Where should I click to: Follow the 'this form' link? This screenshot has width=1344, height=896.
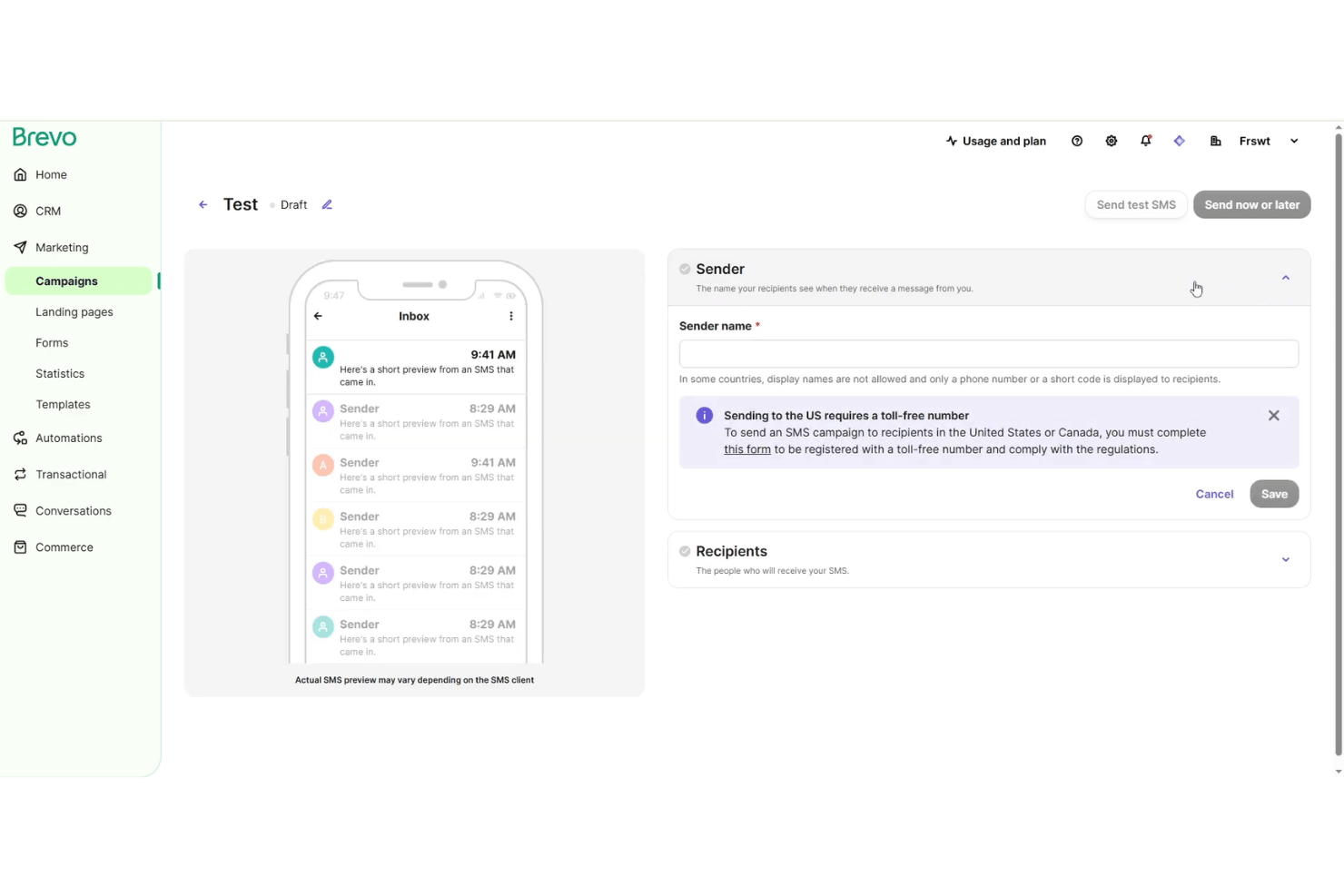coord(747,449)
